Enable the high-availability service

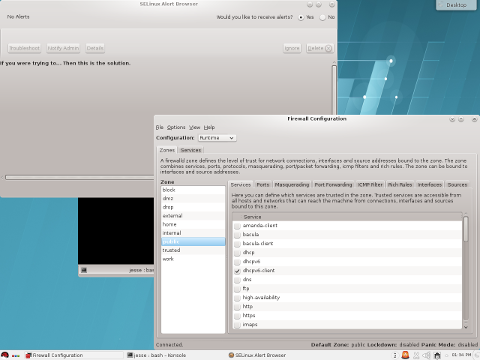tap(237, 298)
